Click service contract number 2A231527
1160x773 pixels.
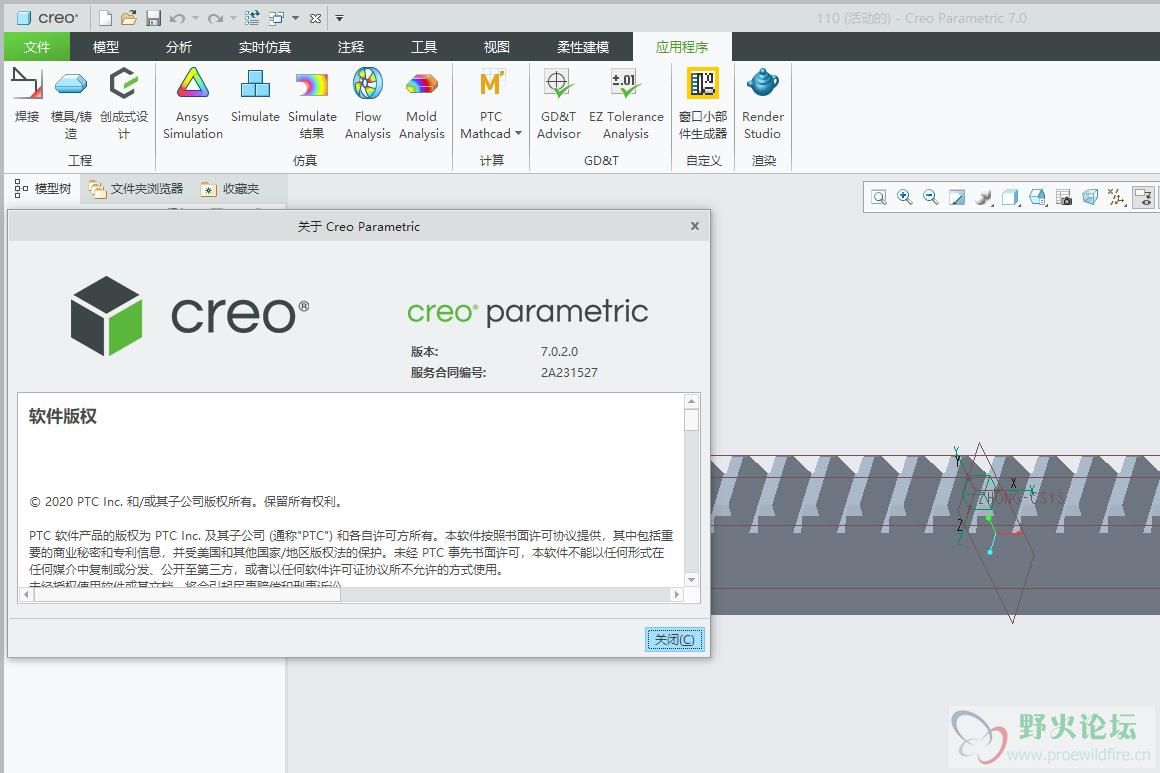pyautogui.click(x=569, y=372)
